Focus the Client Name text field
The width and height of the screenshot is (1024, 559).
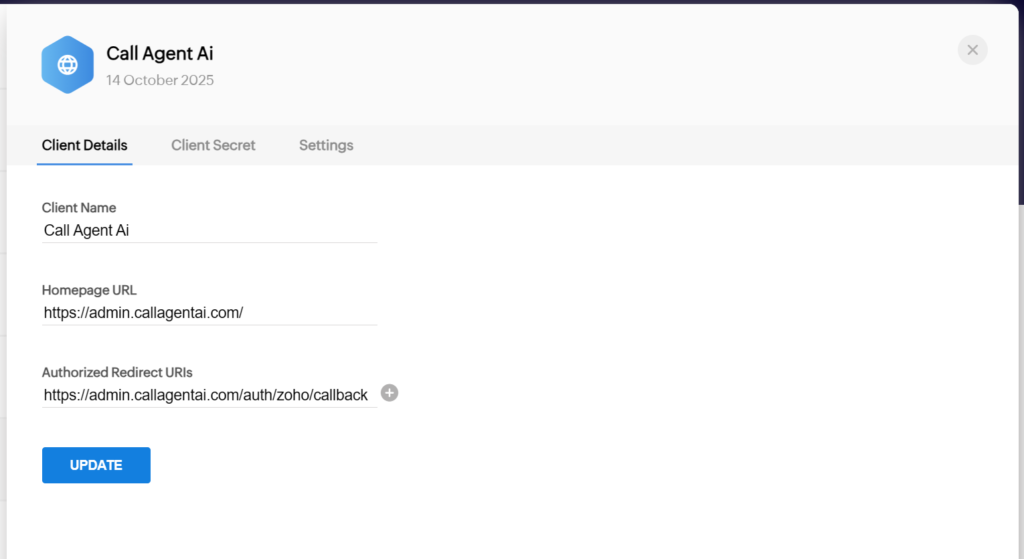[209, 230]
